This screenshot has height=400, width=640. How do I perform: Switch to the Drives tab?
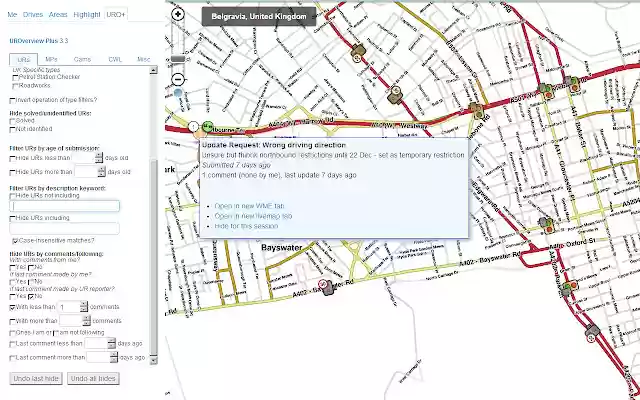33,14
